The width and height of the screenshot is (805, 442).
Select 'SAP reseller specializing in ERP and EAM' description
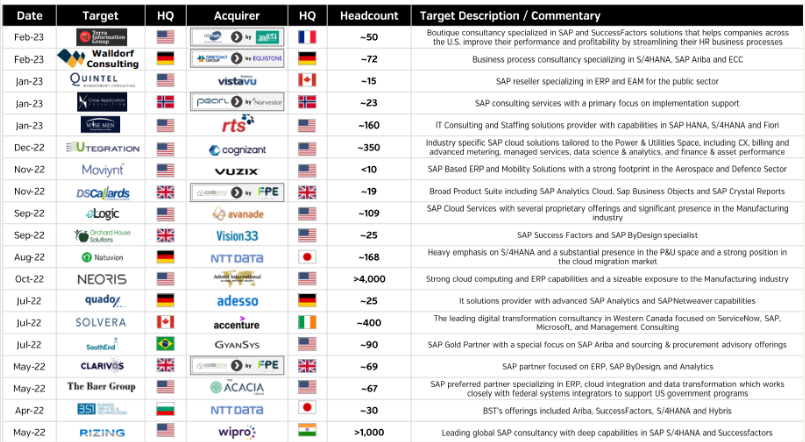pyautogui.click(x=607, y=81)
